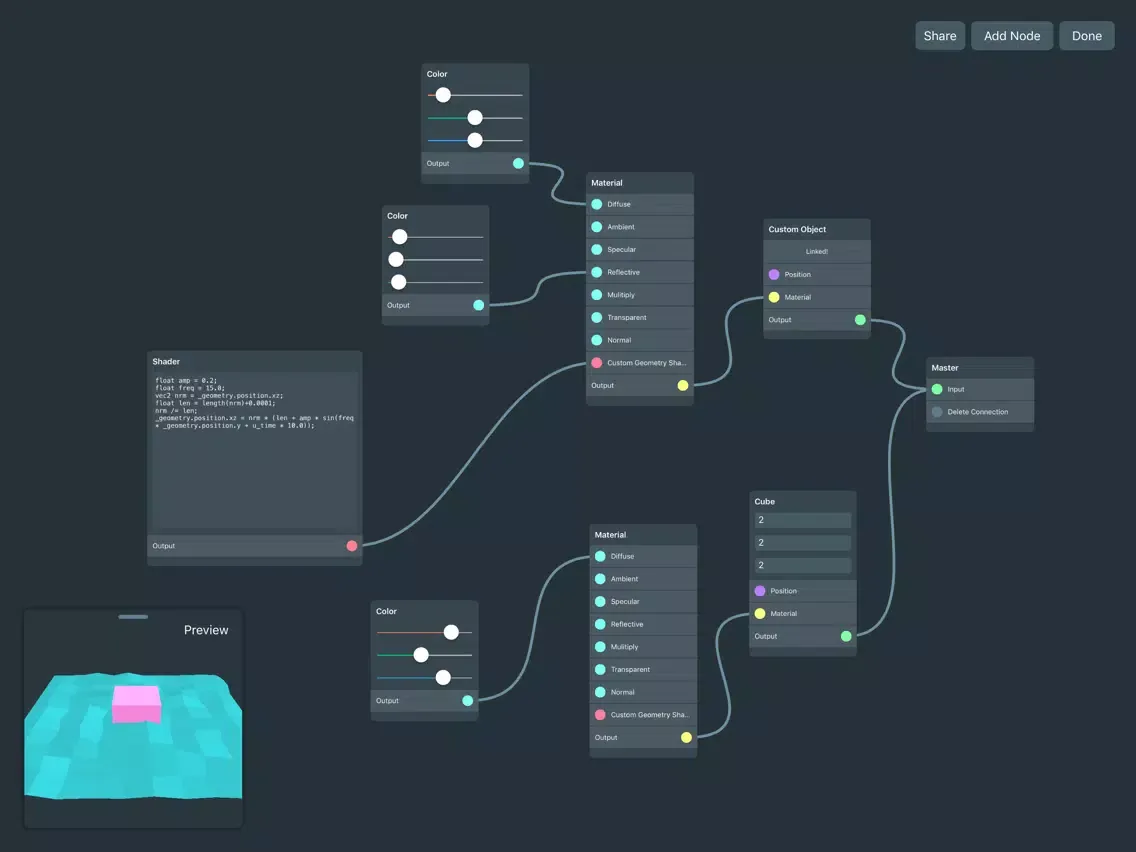This screenshot has width=1136, height=852.
Task: Select Multiply port on Material feeding Cube
Action: point(600,647)
